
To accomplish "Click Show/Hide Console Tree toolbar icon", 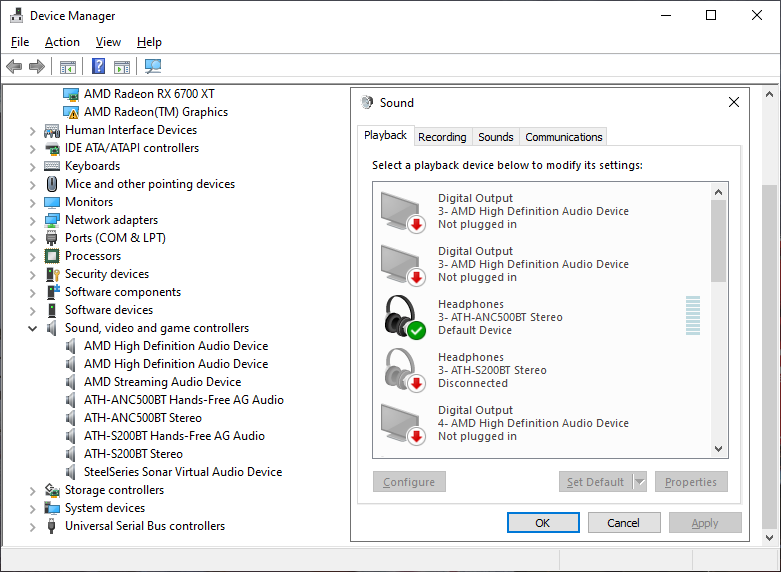I will 68,66.
